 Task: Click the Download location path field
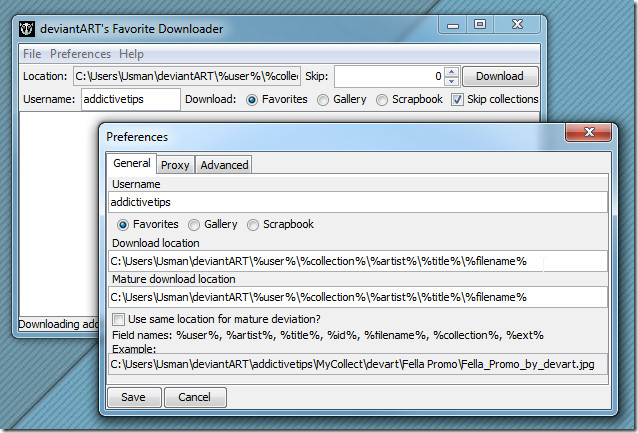pyautogui.click(x=358, y=261)
